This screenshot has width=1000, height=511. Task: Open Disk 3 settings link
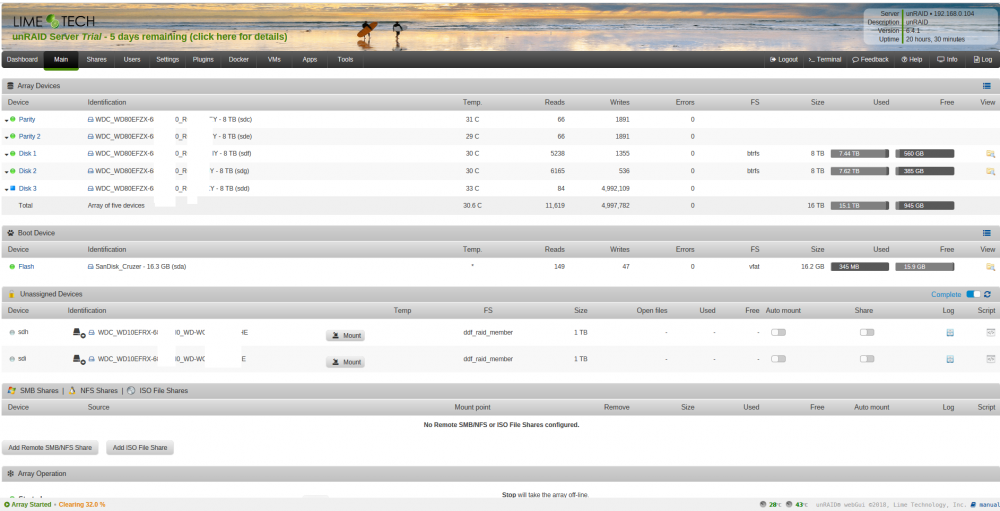pyautogui.click(x=27, y=188)
